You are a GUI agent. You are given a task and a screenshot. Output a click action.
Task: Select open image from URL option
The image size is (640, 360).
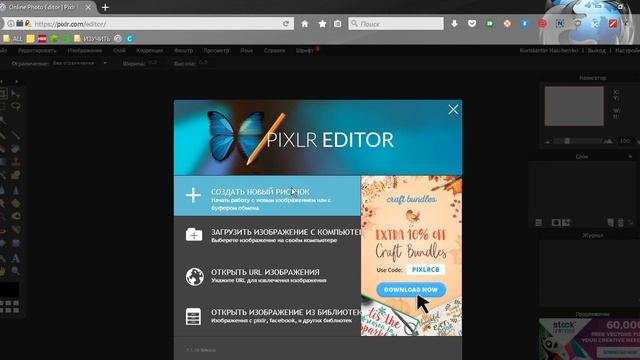[x=267, y=276]
